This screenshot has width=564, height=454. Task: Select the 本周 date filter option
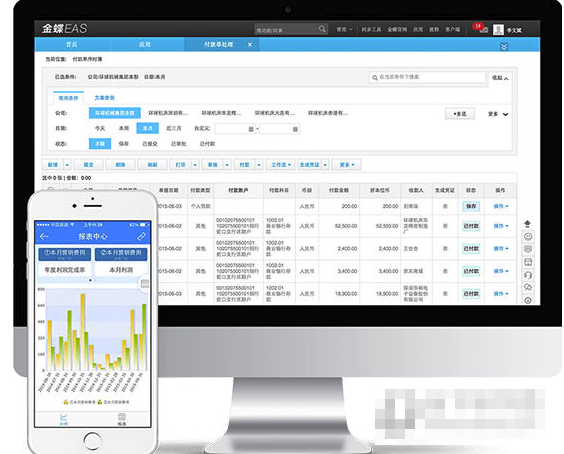tap(123, 128)
